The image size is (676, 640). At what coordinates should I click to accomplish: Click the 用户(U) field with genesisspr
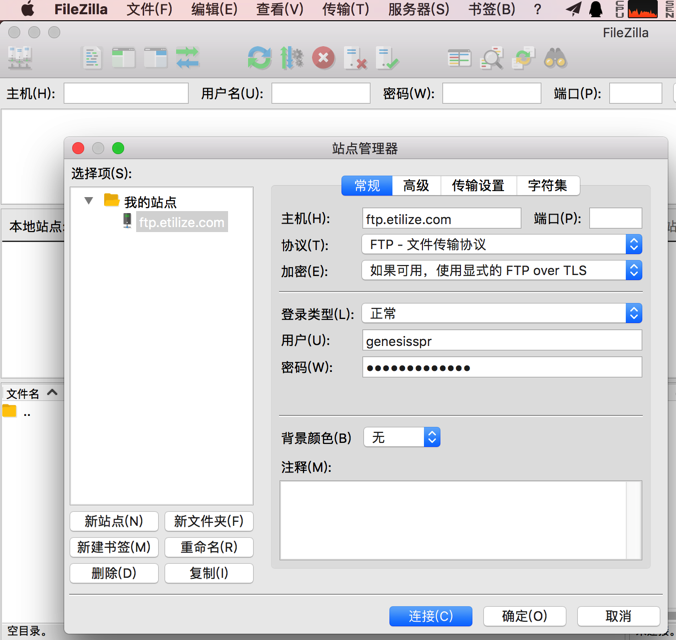(502, 340)
